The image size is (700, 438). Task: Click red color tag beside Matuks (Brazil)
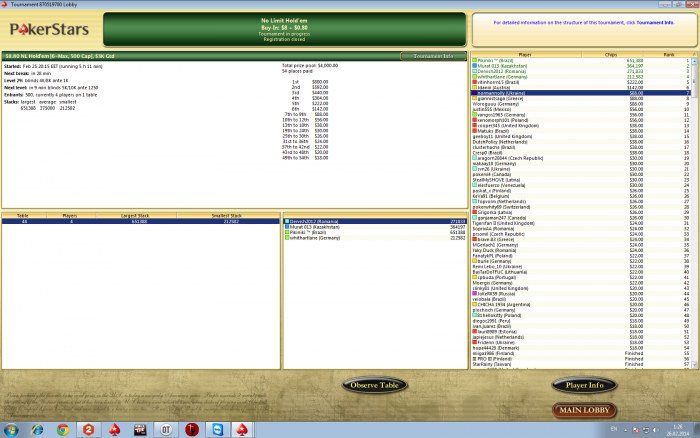coord(475,131)
